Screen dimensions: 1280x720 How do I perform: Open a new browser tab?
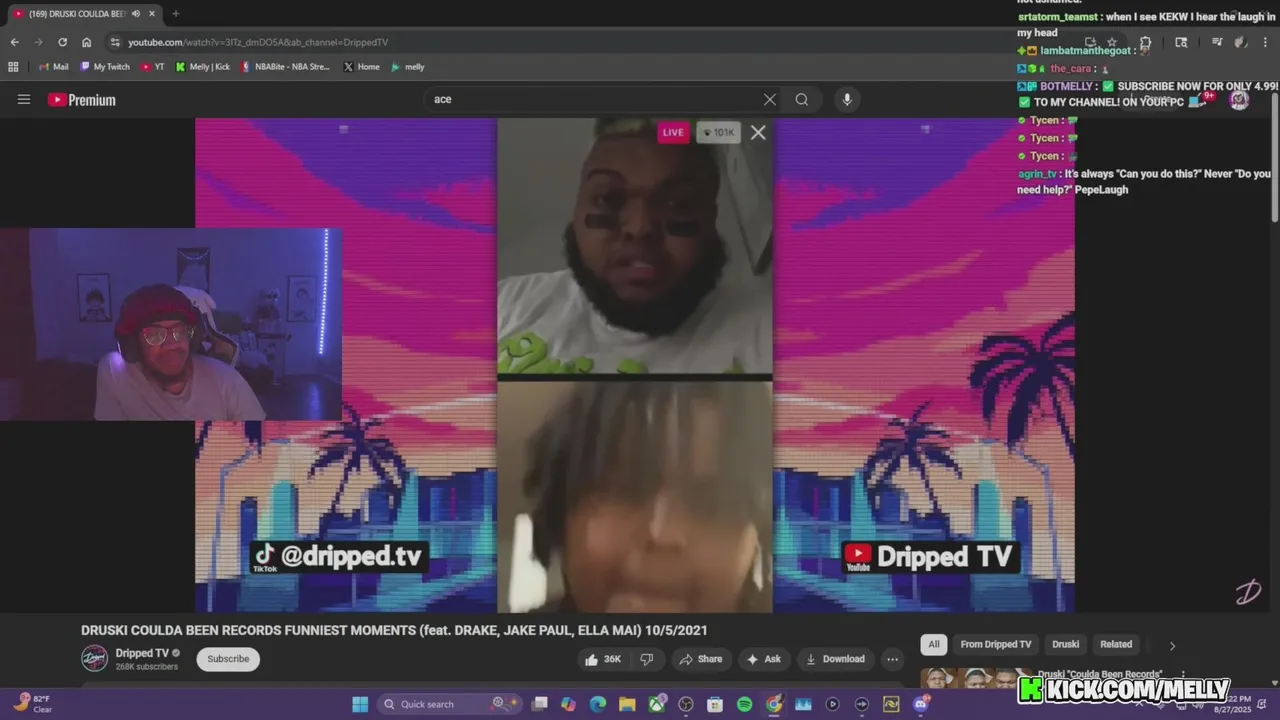176,14
